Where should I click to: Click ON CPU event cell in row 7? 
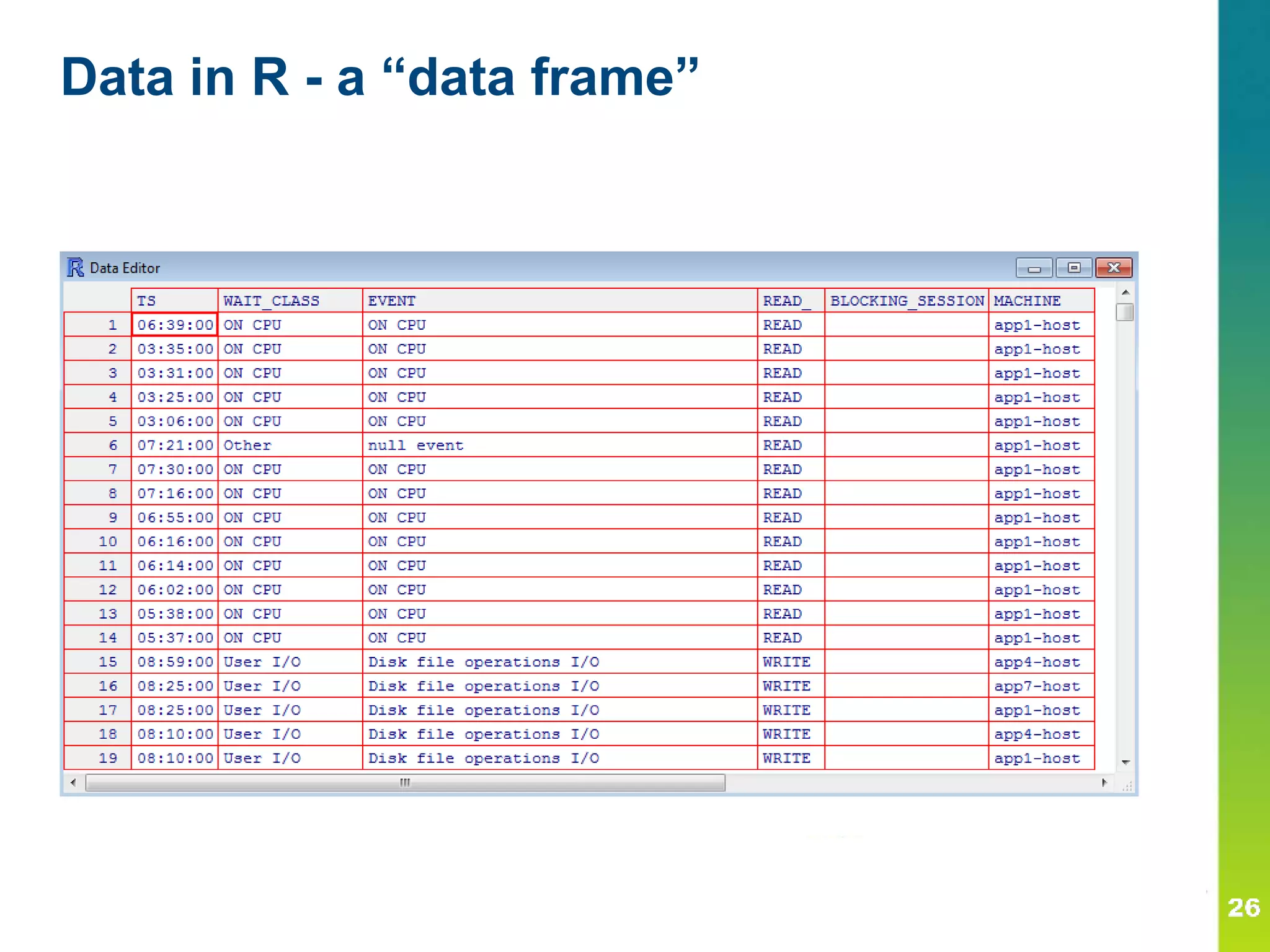[560, 469]
